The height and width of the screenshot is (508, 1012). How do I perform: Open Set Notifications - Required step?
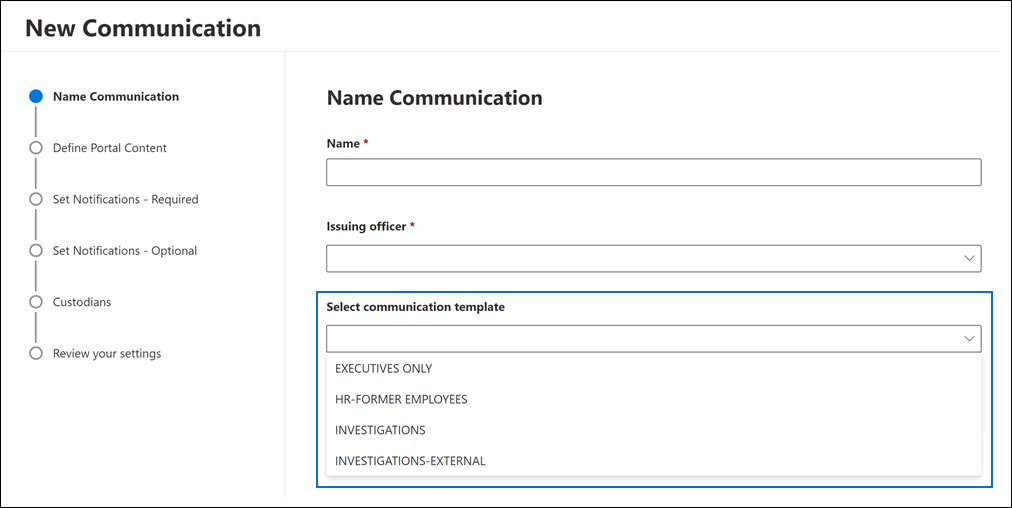[x=126, y=199]
